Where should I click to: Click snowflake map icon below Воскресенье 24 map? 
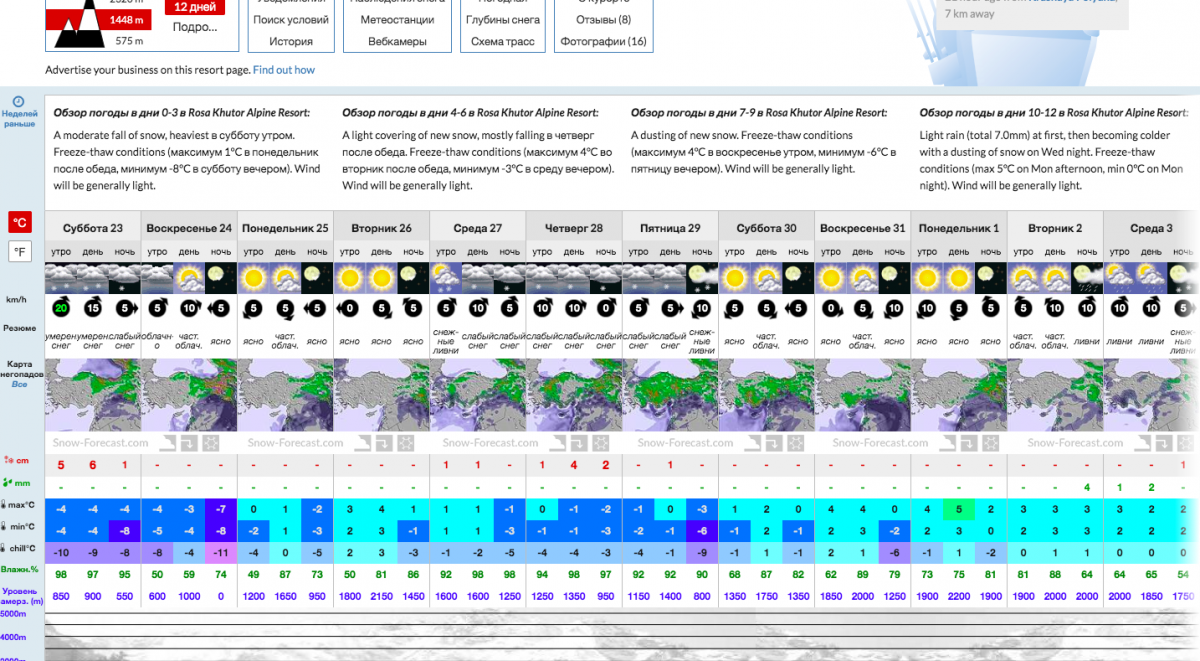coord(210,442)
